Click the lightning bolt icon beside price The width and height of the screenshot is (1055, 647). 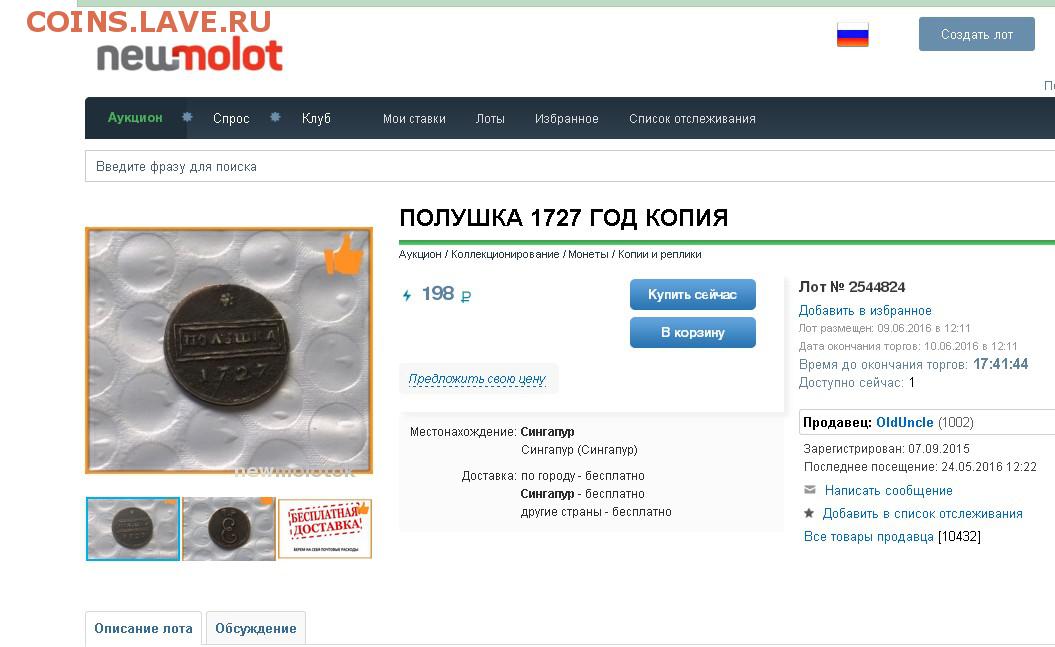coord(406,295)
